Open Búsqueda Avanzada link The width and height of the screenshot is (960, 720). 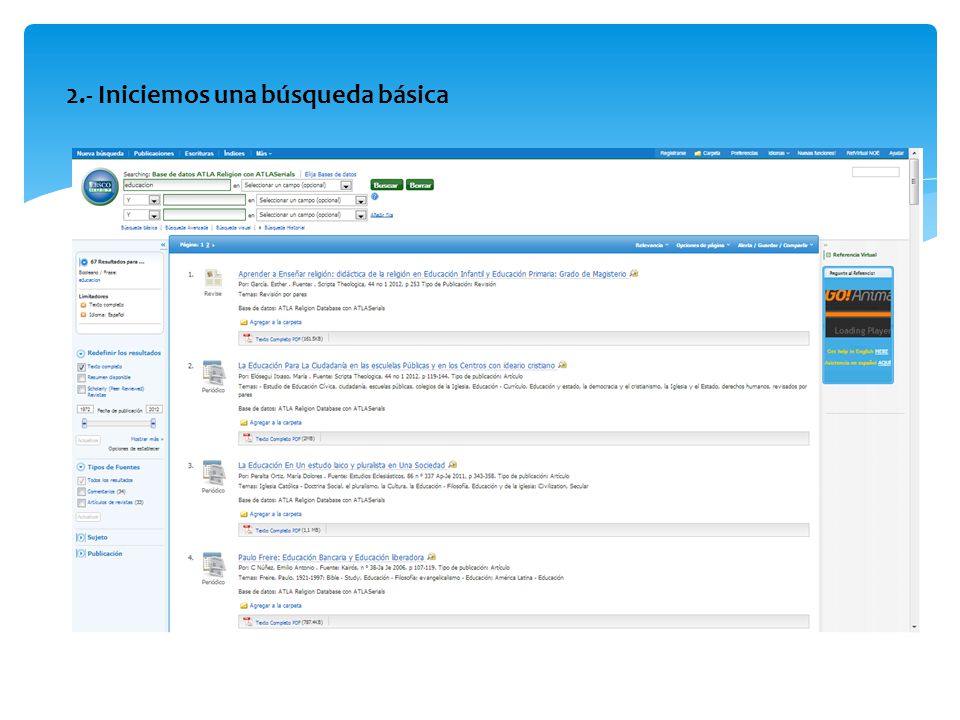[x=187, y=228]
